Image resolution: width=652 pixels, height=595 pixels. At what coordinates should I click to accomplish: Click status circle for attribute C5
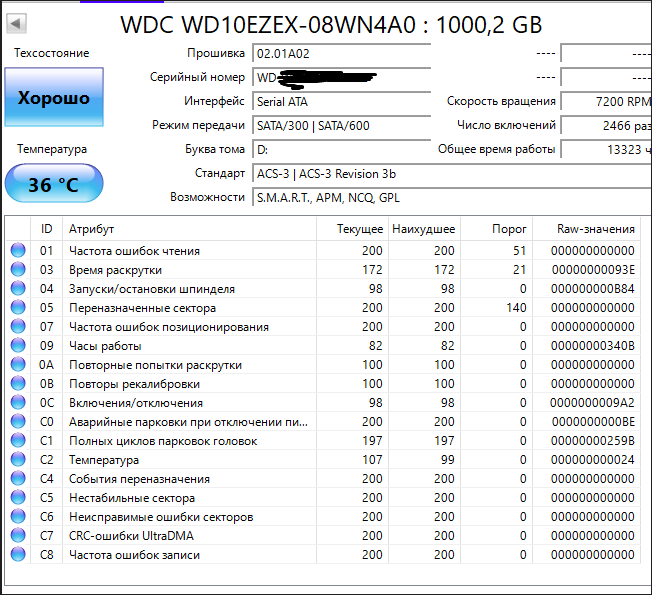18,498
